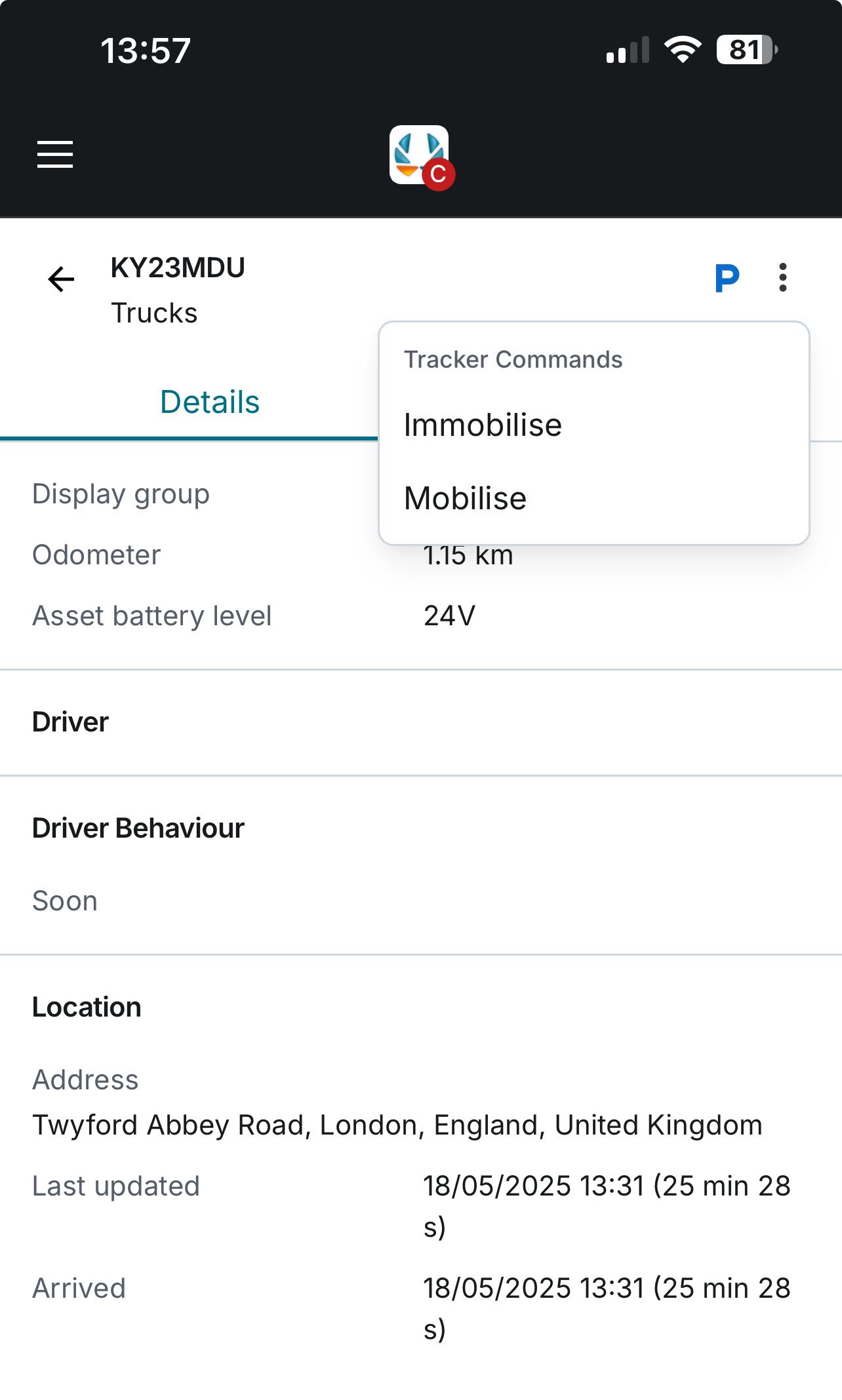Select Immobilise tracker command
The height and width of the screenshot is (1400, 842).
(483, 425)
